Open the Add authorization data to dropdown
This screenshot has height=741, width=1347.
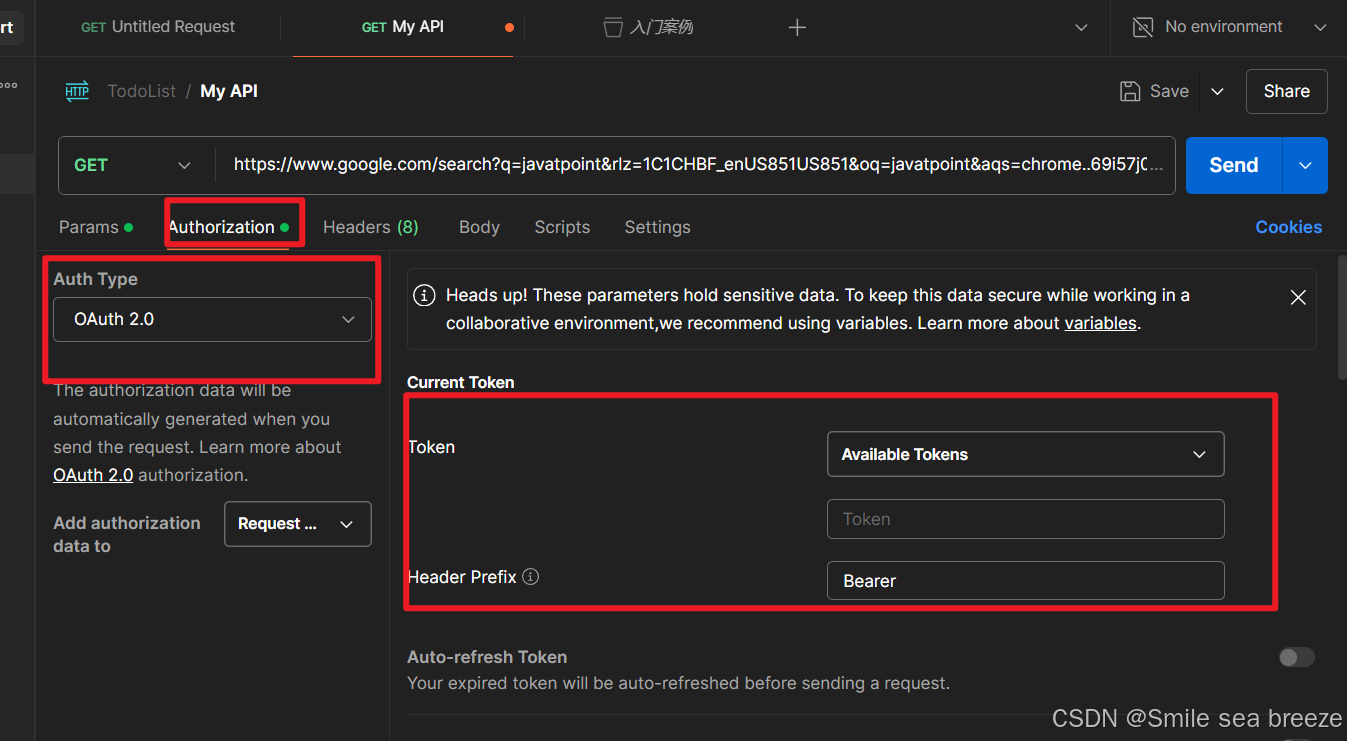(297, 523)
